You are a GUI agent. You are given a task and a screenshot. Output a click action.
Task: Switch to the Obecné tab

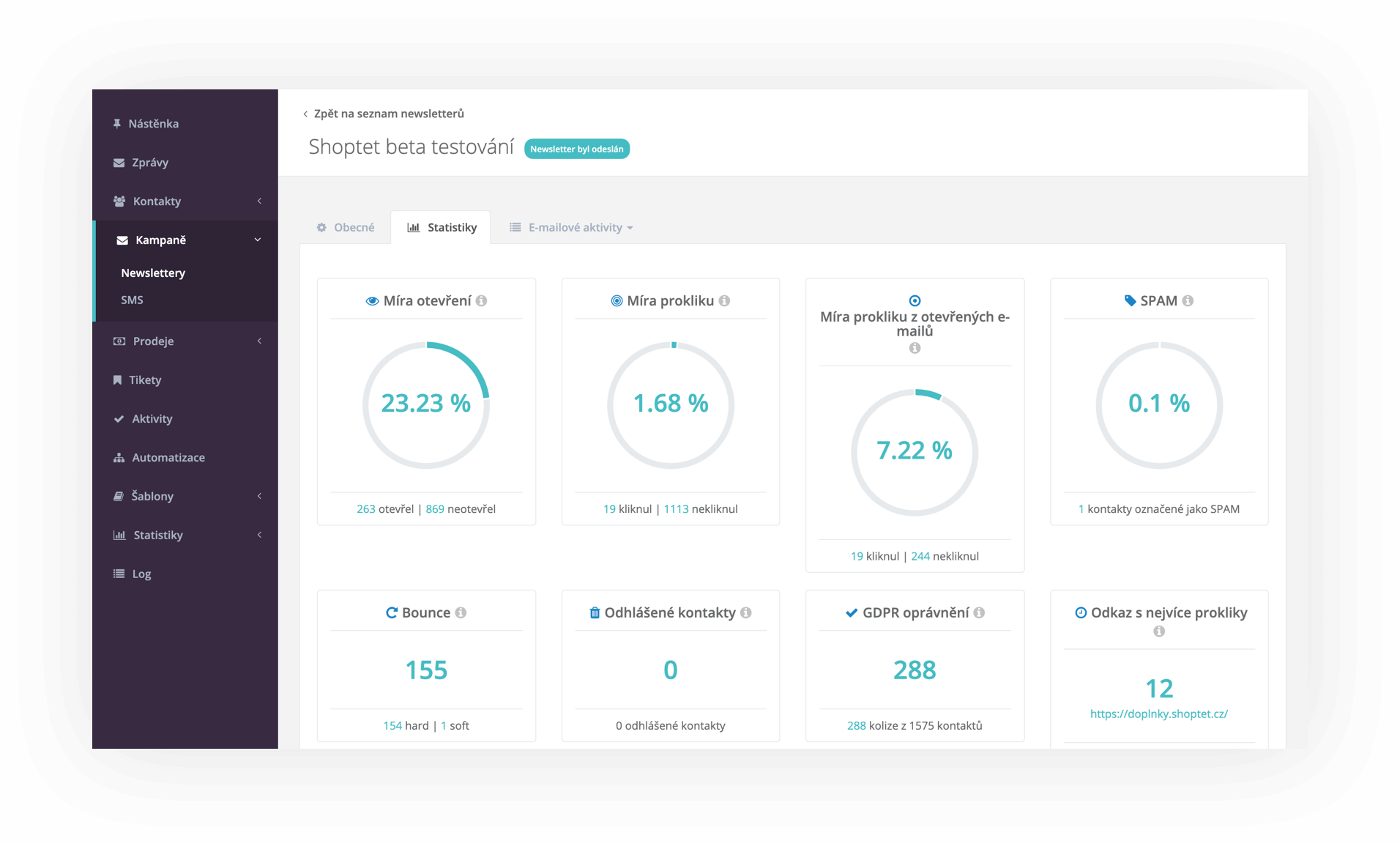[x=346, y=228]
